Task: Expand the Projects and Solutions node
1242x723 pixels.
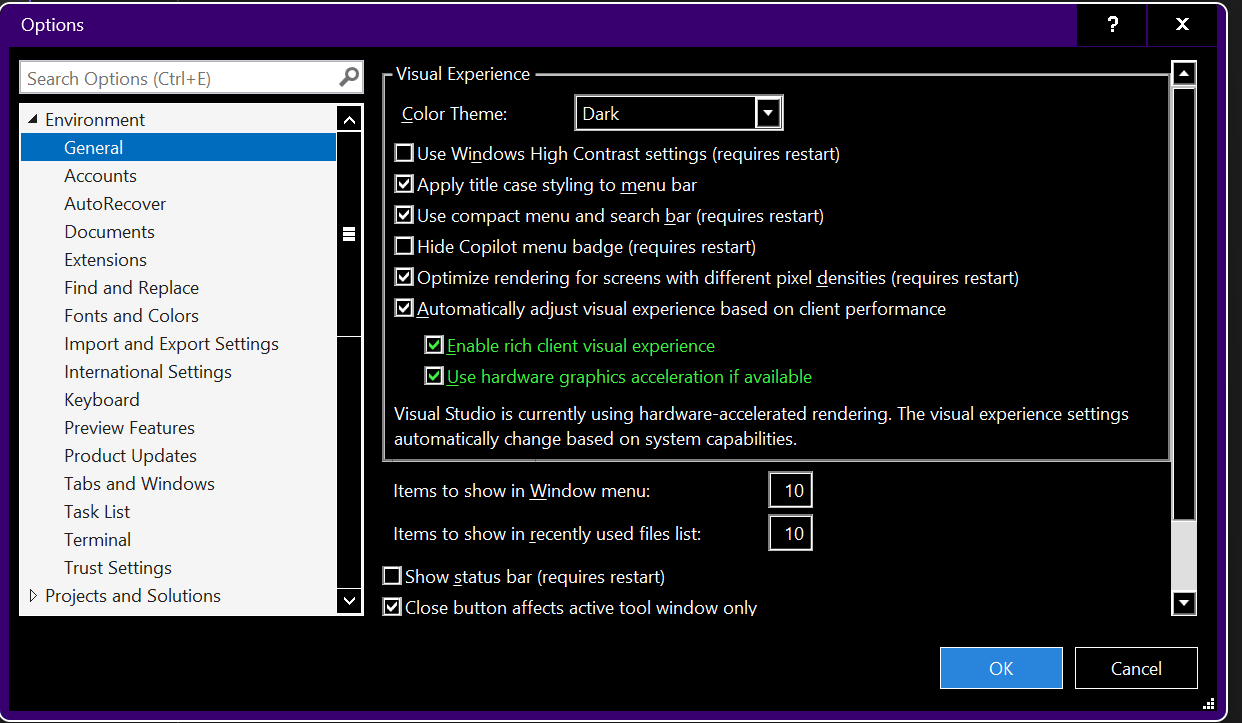Action: coord(33,595)
